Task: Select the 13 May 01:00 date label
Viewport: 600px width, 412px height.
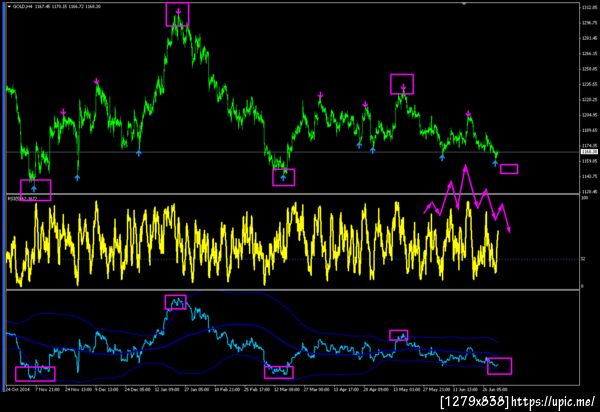Action: pos(406,389)
